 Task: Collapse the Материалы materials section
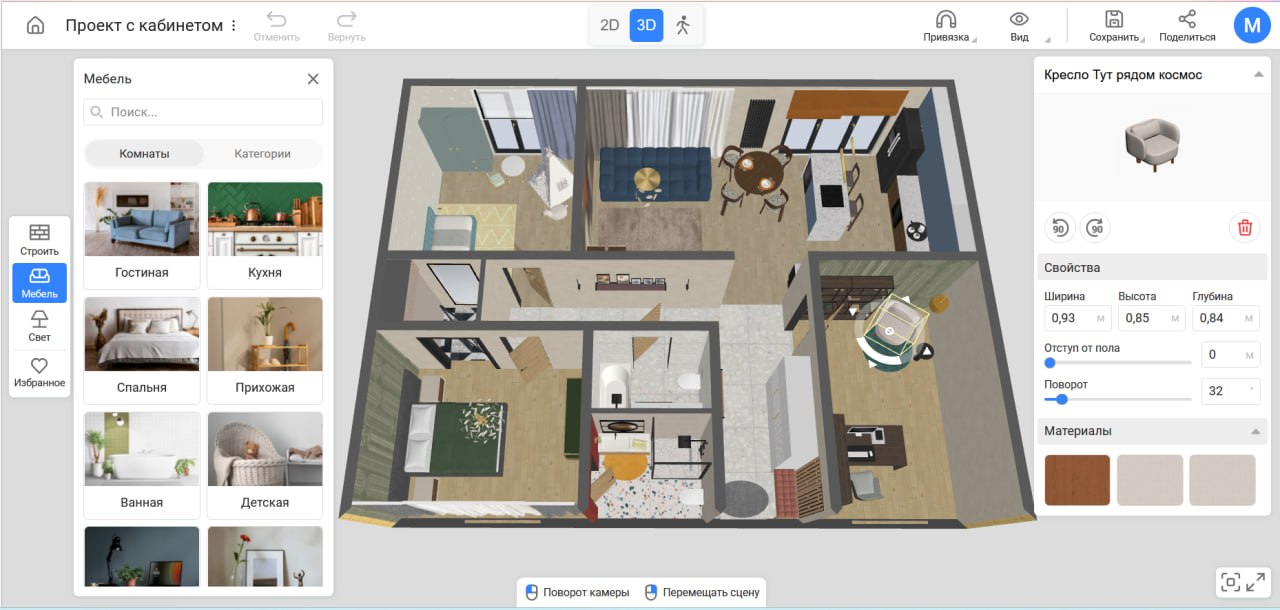(x=1256, y=431)
